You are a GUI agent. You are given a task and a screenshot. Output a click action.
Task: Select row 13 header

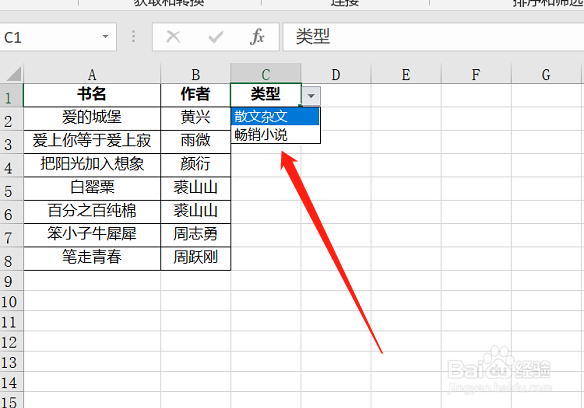[12, 361]
